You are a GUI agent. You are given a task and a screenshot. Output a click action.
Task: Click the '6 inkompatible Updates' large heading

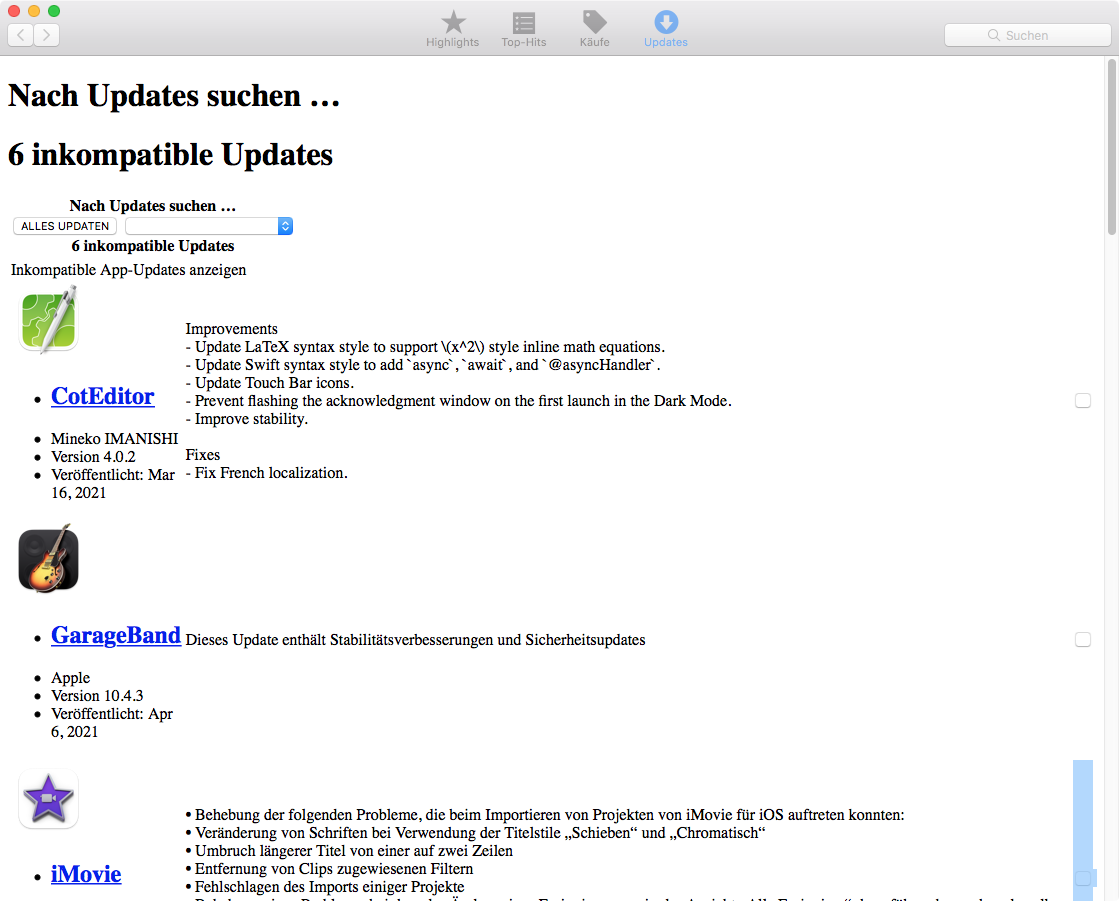[171, 155]
